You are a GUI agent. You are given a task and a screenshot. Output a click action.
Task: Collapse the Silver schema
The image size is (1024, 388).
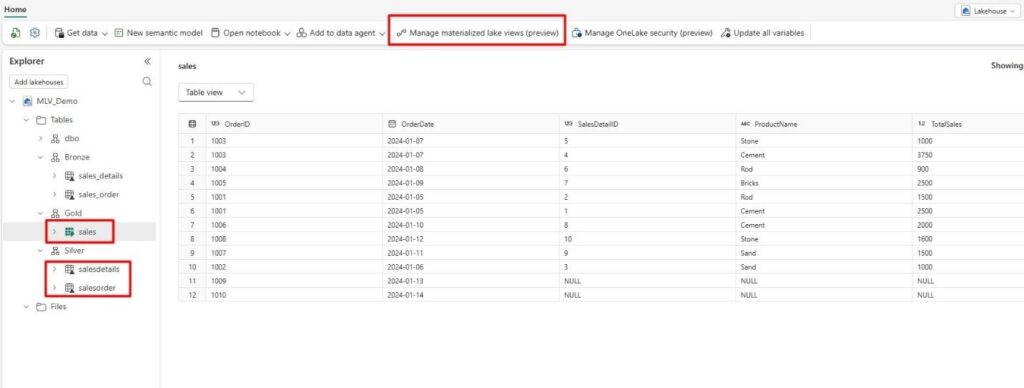tap(40, 250)
